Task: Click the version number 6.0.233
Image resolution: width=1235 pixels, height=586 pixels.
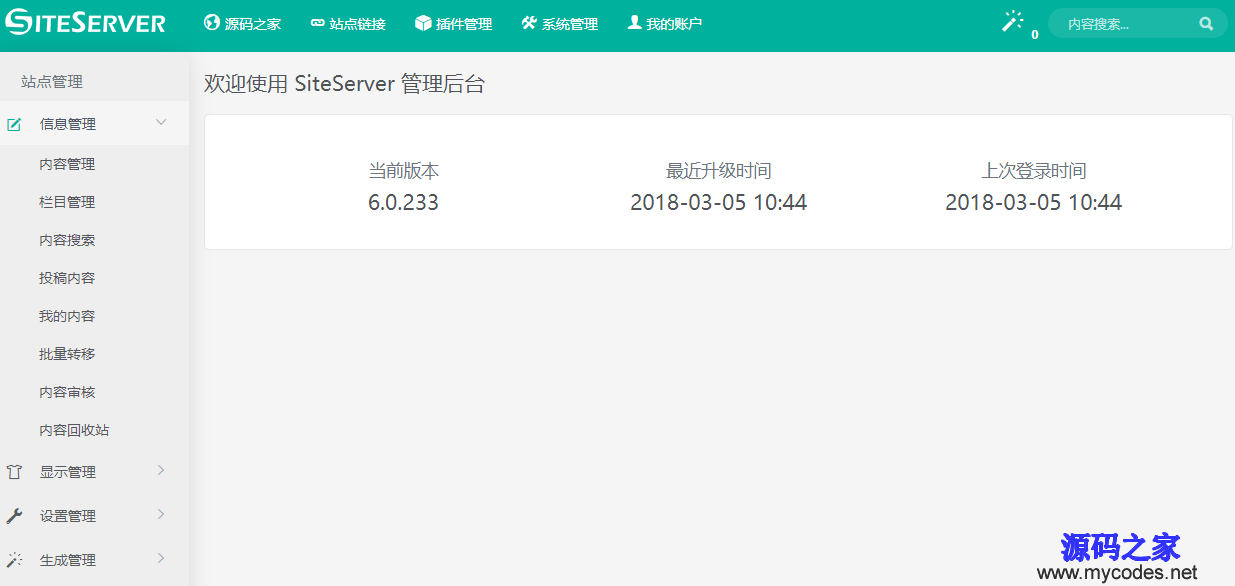Action: tap(404, 202)
